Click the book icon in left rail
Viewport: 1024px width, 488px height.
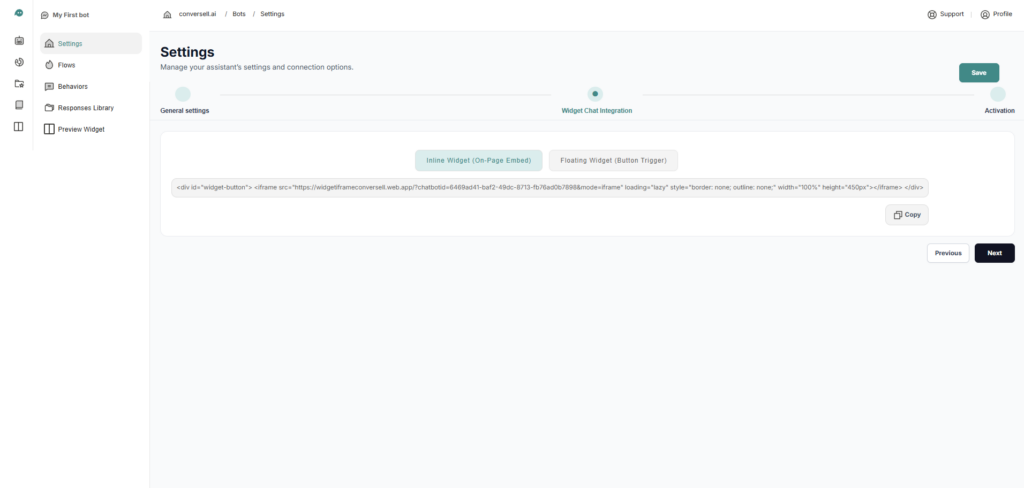click(x=18, y=105)
